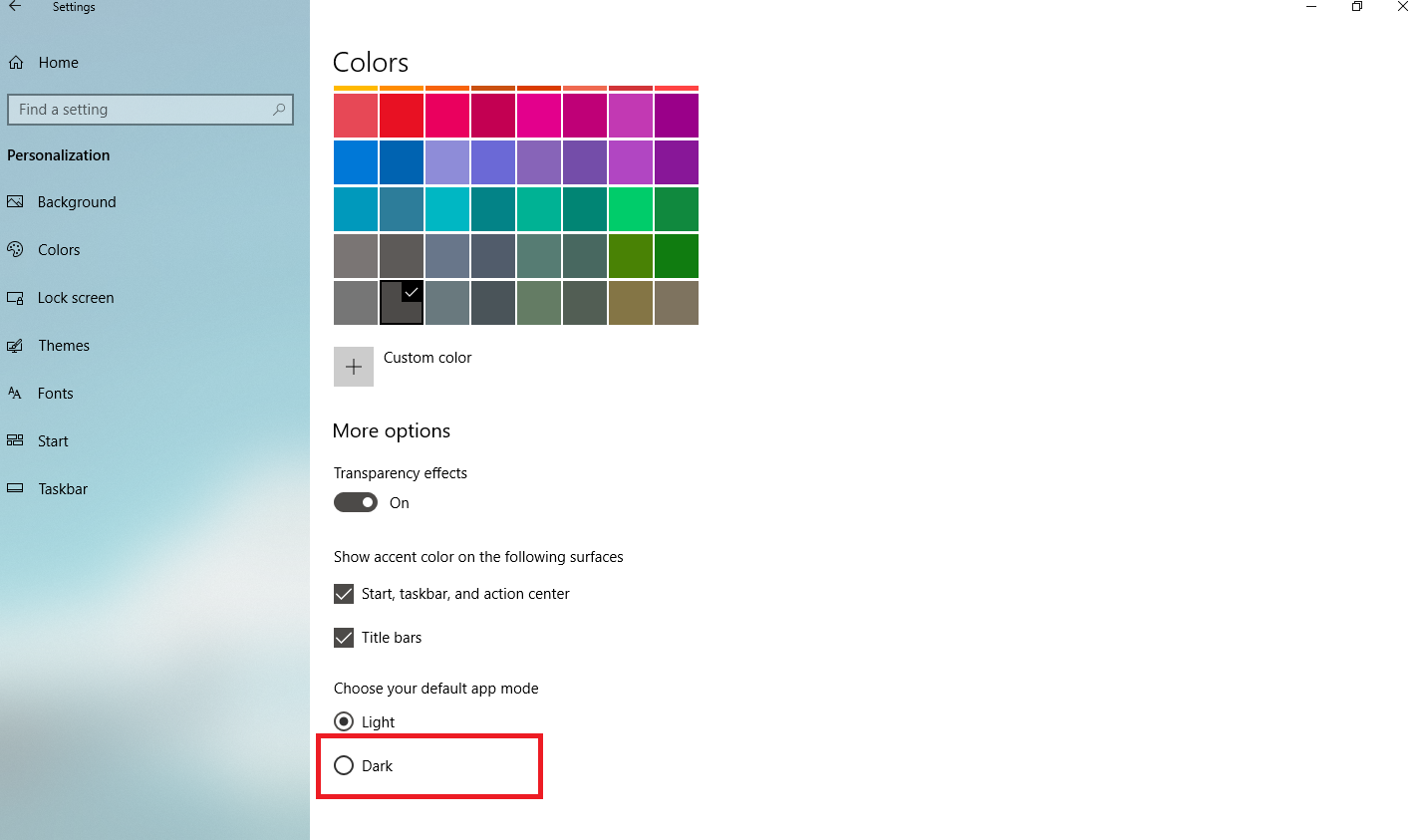
Task: Click the back arrow to leave Settings page
Action: (x=16, y=7)
